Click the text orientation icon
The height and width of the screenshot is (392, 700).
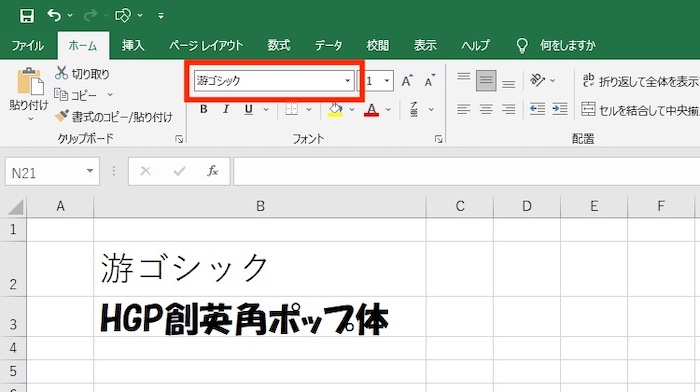pyautogui.click(x=537, y=80)
